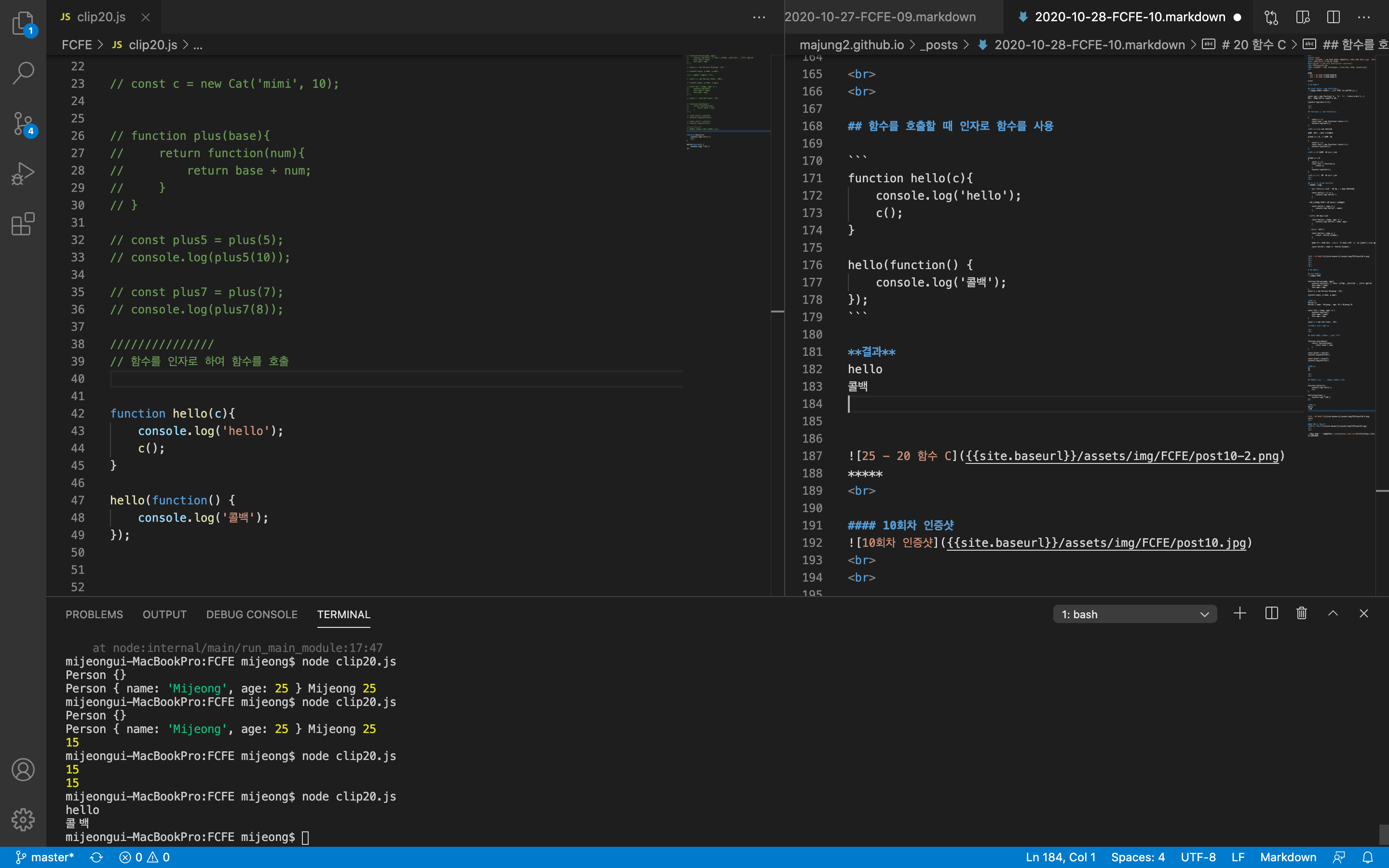
Task: Click the clip20.js minimap
Action: point(728,102)
